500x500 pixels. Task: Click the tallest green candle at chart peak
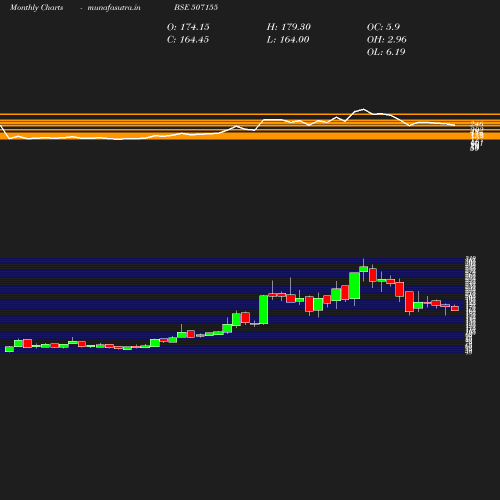point(355,285)
